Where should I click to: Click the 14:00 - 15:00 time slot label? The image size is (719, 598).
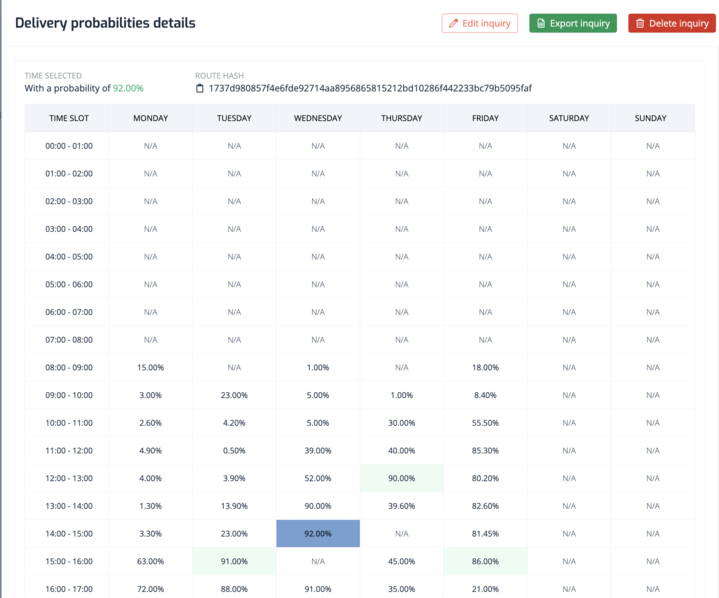[69, 534]
